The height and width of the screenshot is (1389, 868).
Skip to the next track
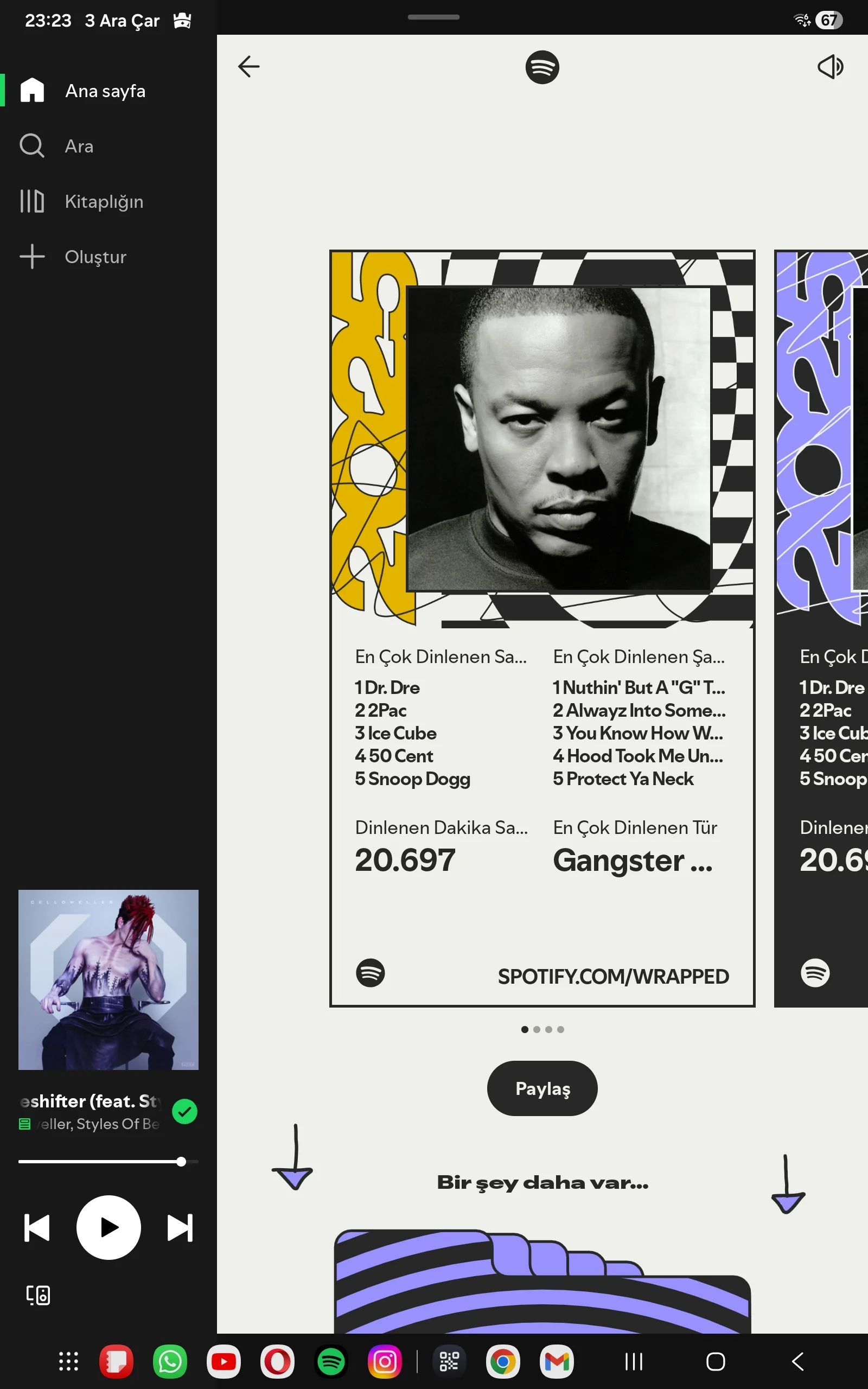180,1228
